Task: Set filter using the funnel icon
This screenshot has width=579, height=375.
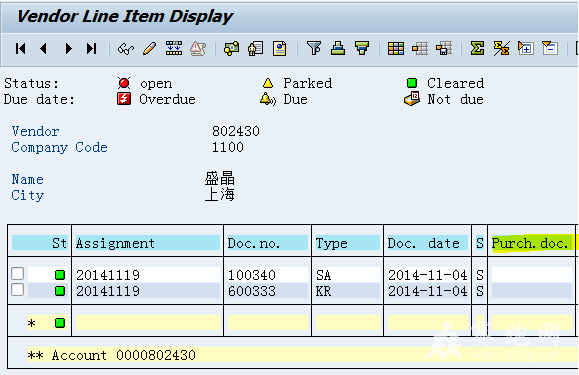Action: [x=314, y=48]
